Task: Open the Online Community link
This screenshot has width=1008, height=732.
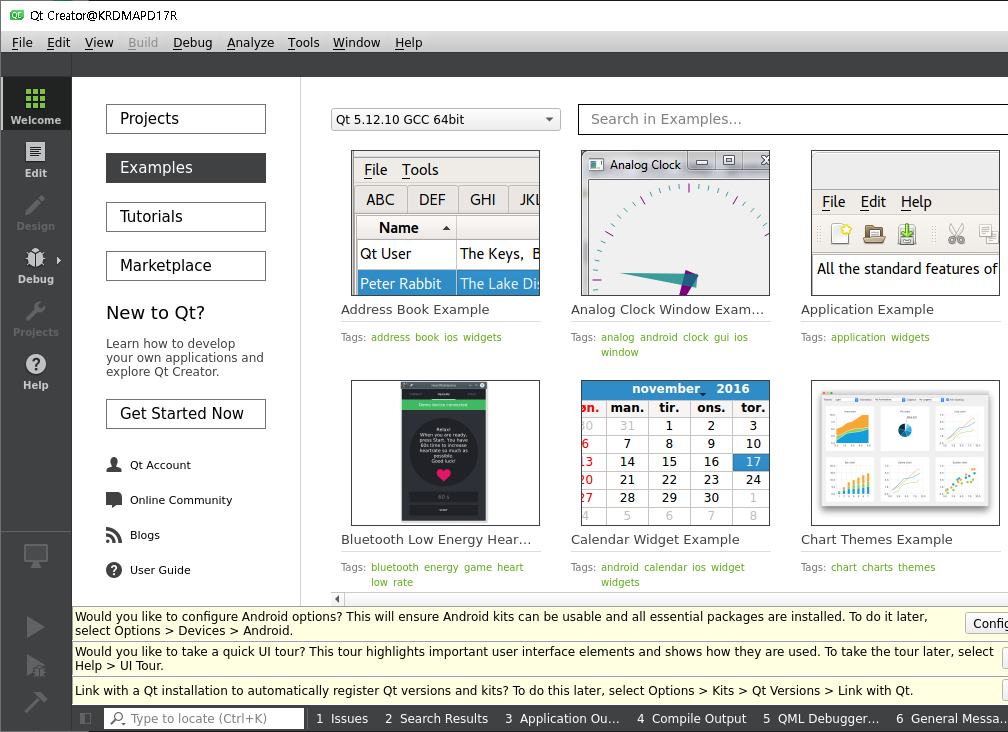Action: (x=181, y=500)
